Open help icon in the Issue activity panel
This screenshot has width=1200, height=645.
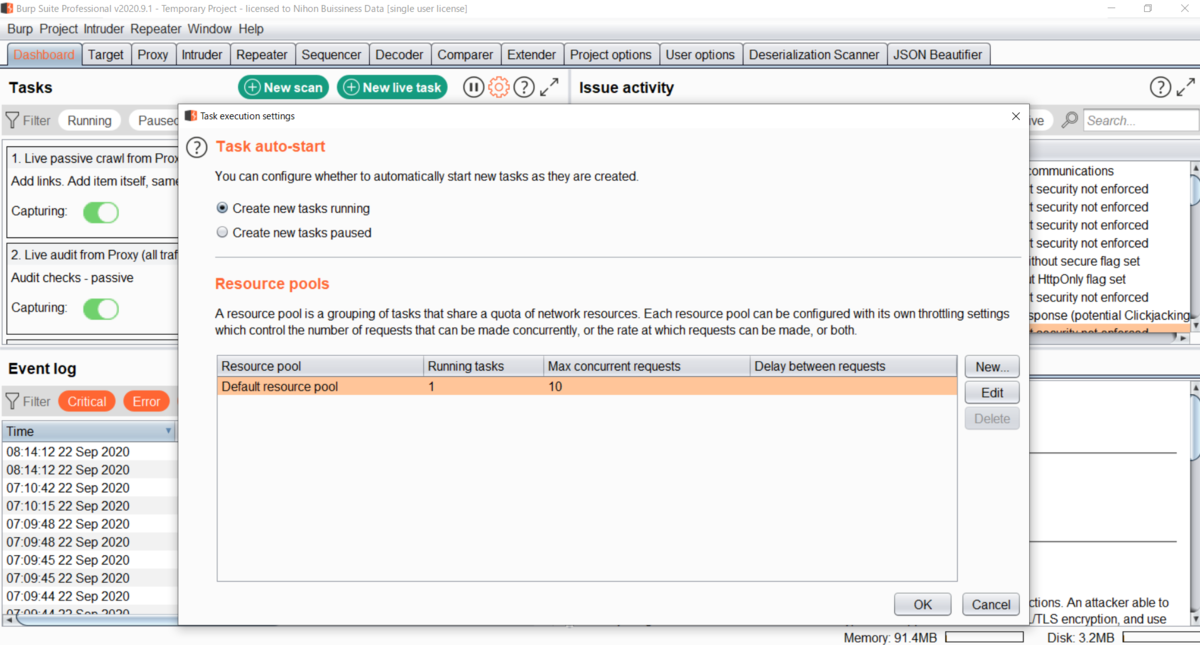pos(1160,88)
